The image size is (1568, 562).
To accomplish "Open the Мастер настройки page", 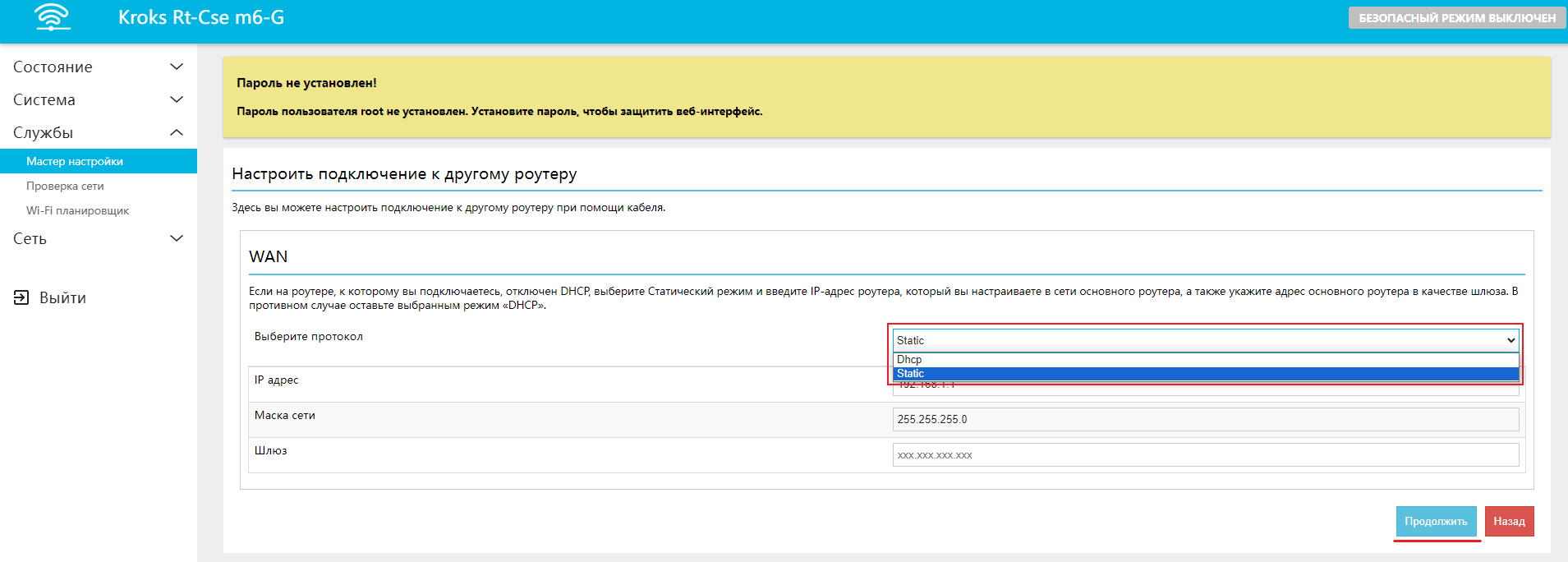I will pos(75,161).
